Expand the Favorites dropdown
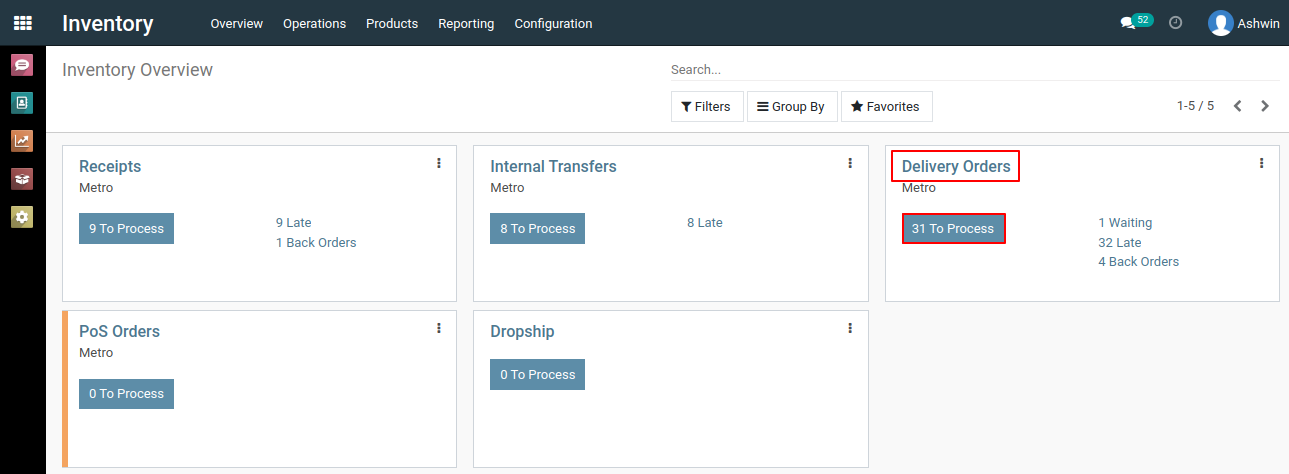The image size is (1289, 474). click(887, 106)
